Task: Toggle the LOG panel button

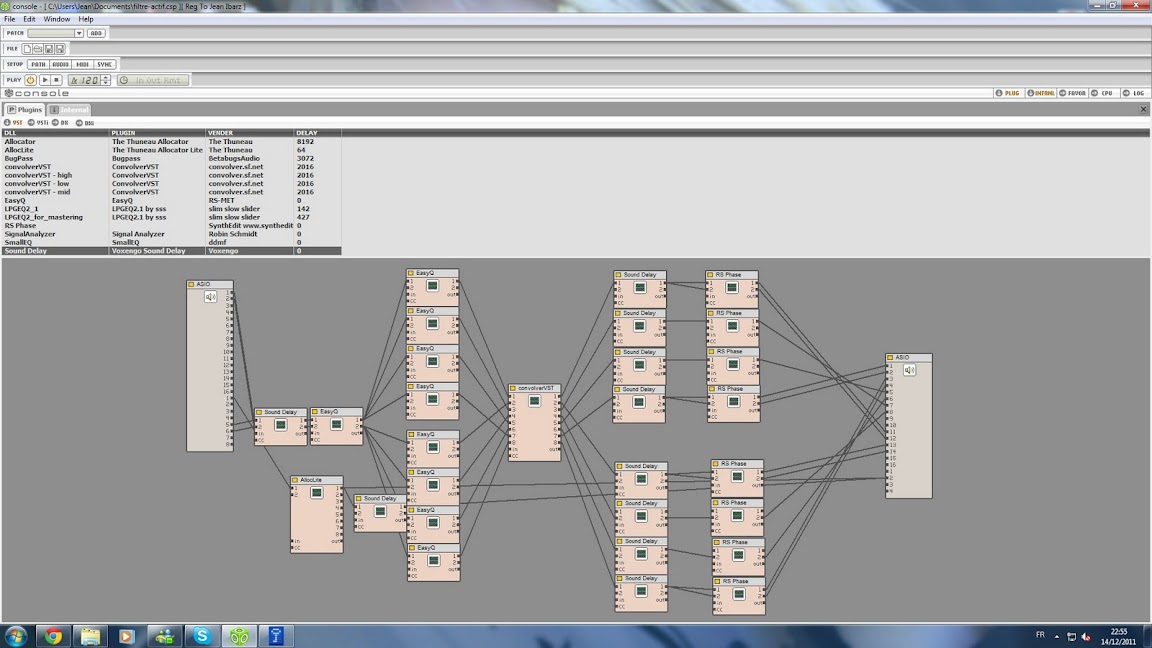Action: coord(1134,93)
